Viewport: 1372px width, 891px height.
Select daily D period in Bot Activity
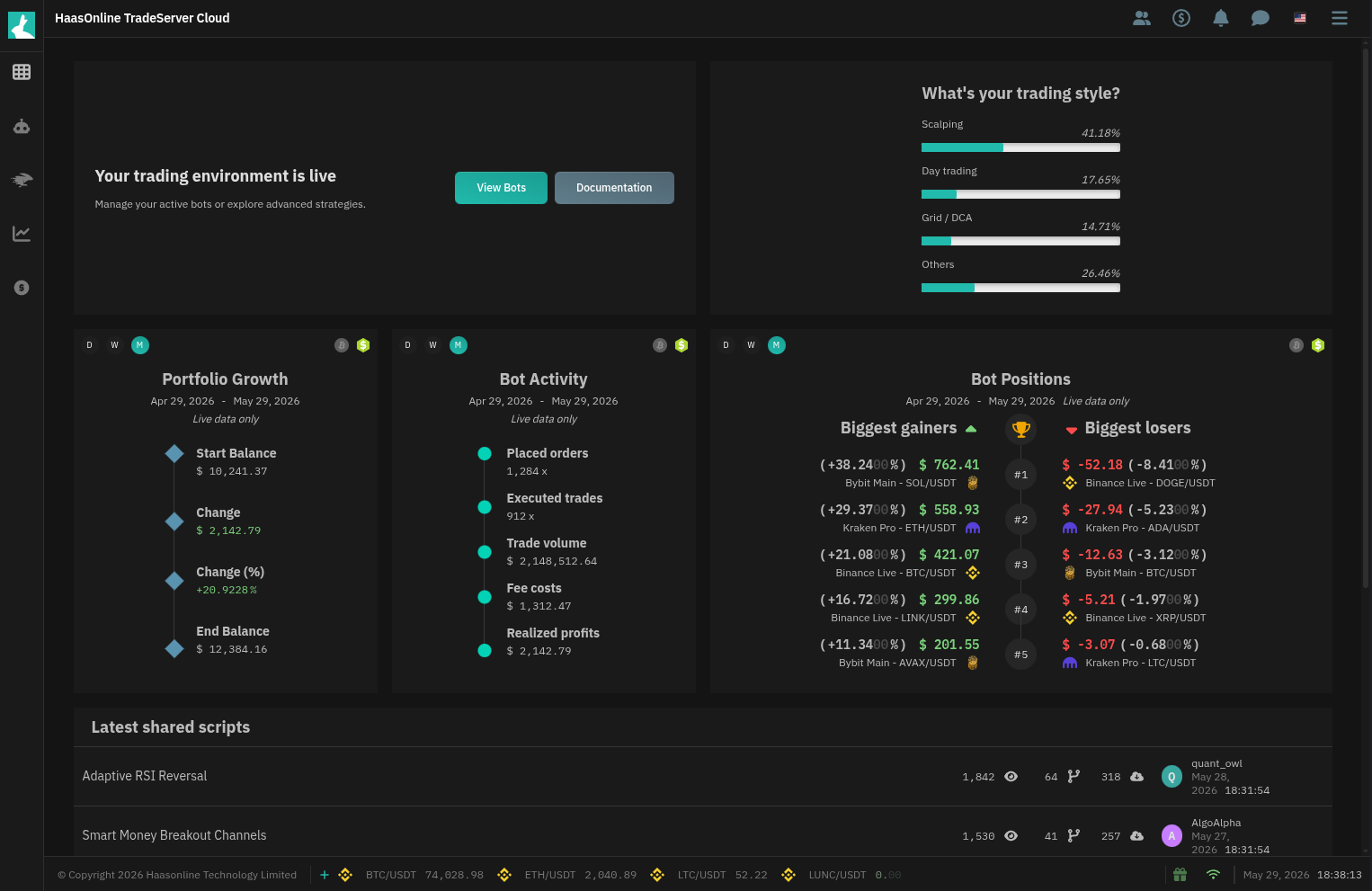407,345
